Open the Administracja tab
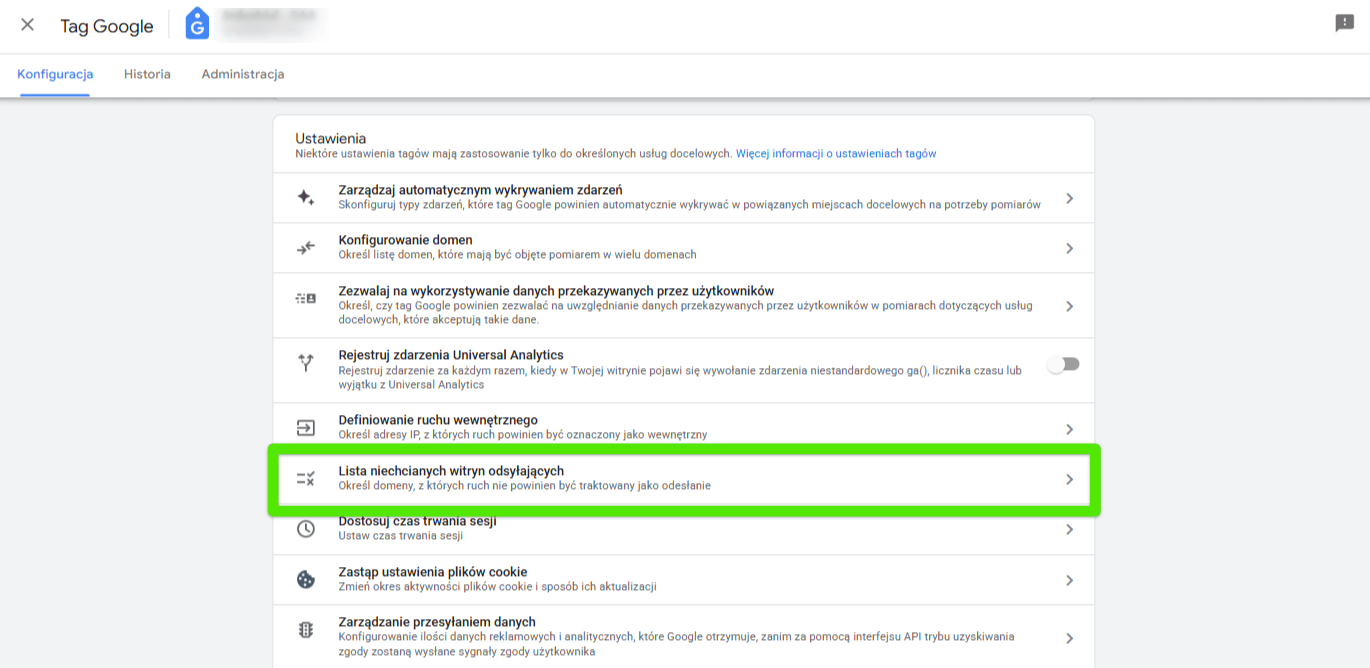Screen dimensions: 1370x668 click(x=243, y=74)
